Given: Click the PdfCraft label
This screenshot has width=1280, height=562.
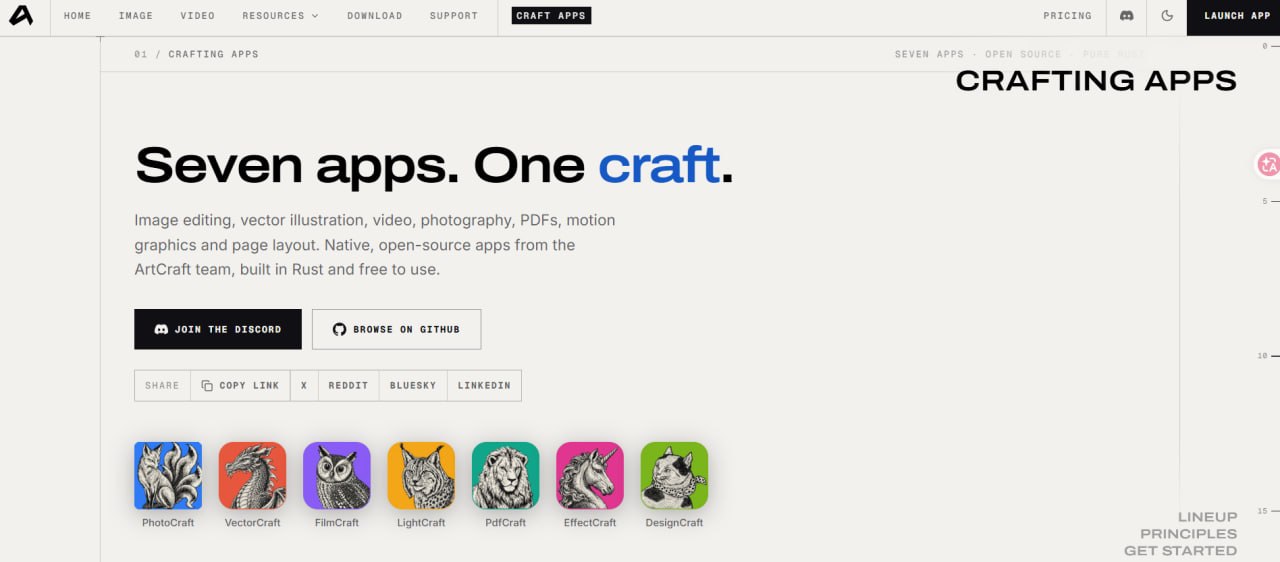Looking at the screenshot, I should (x=506, y=523).
